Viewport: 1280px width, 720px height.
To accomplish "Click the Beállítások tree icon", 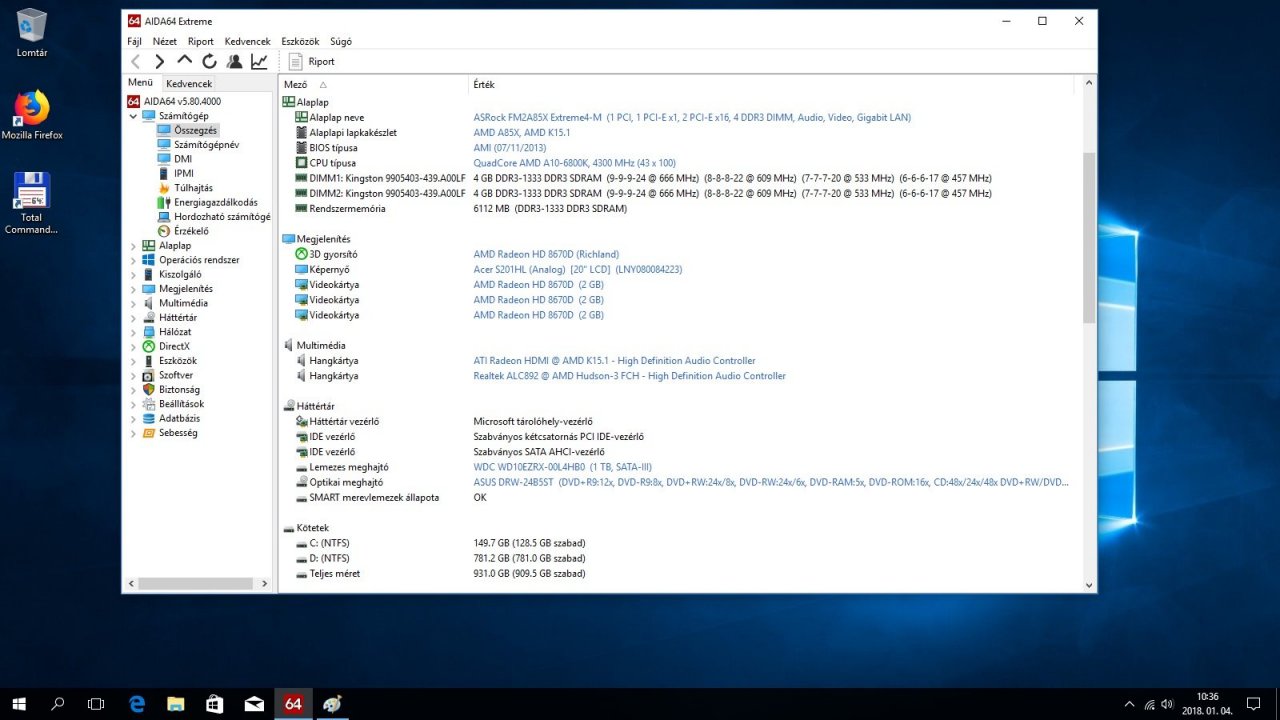I will pos(149,404).
